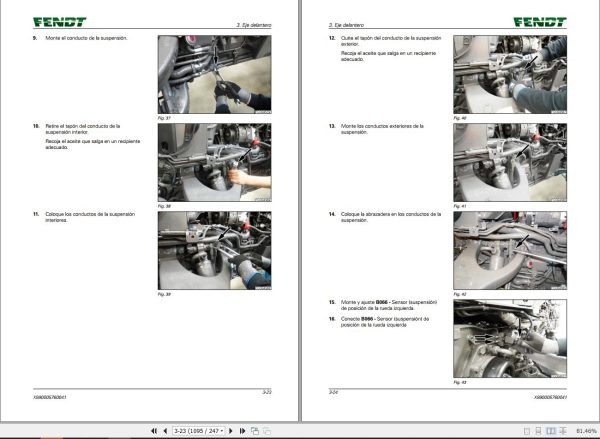
Task: Open the page number dropdown arrow
Action: pyautogui.click(x=222, y=431)
